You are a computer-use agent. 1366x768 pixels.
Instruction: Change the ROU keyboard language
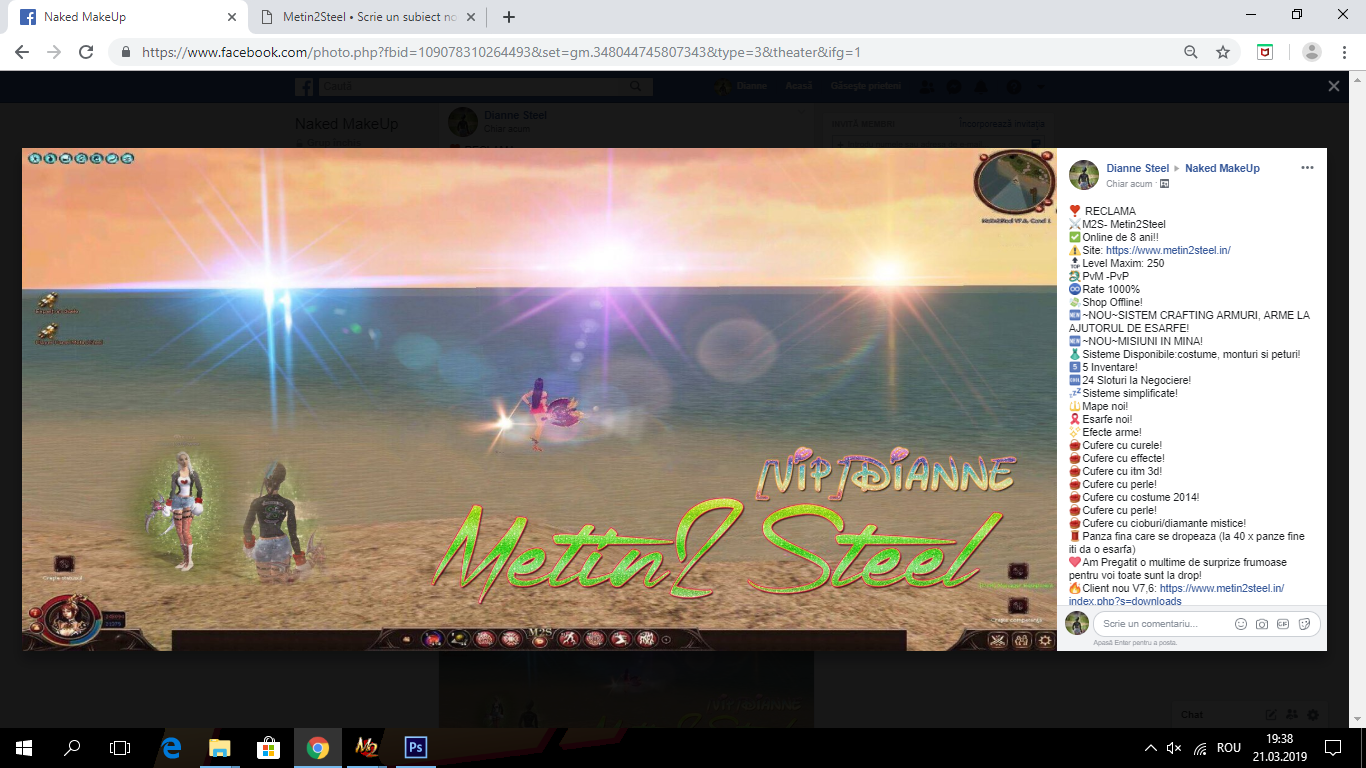coord(1229,748)
